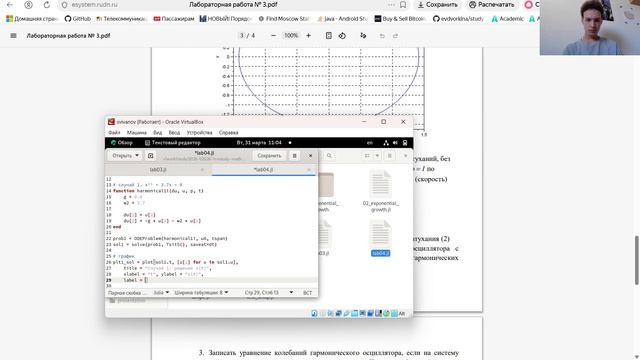Open the browser three-dots menu
Viewport: 640px width, 360px height.
coord(391,5)
